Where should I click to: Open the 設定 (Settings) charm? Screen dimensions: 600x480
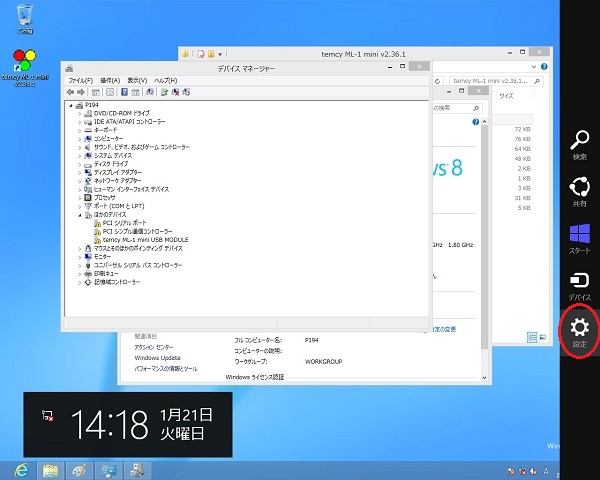(579, 330)
